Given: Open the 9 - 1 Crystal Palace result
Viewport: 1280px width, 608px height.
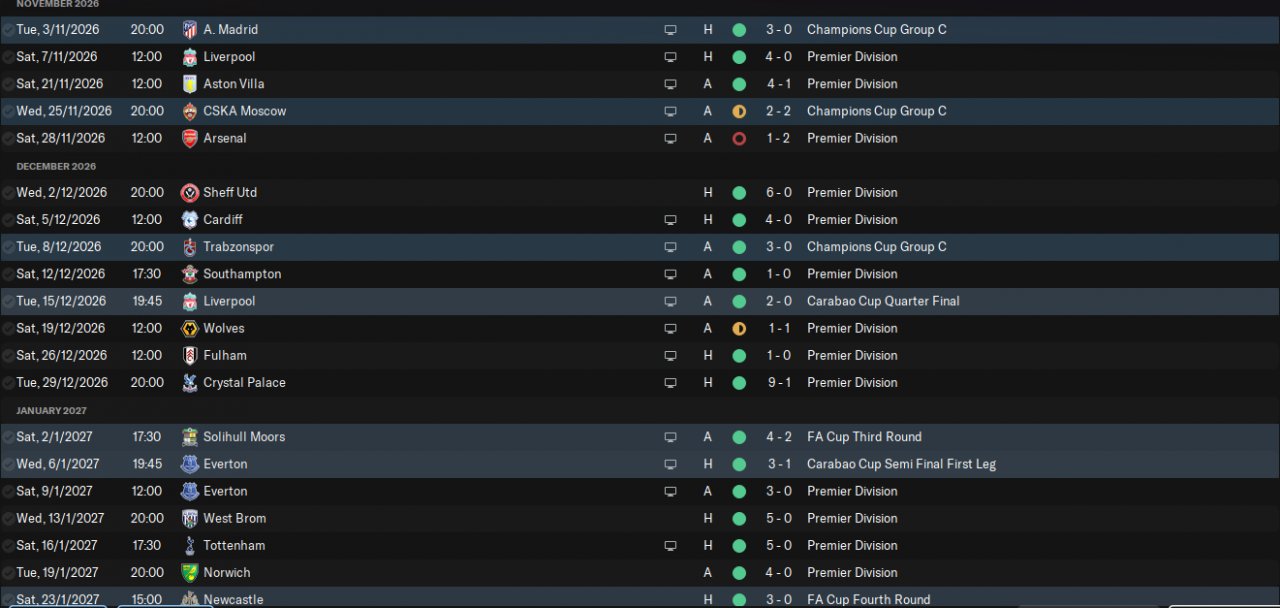Looking at the screenshot, I should point(779,383).
